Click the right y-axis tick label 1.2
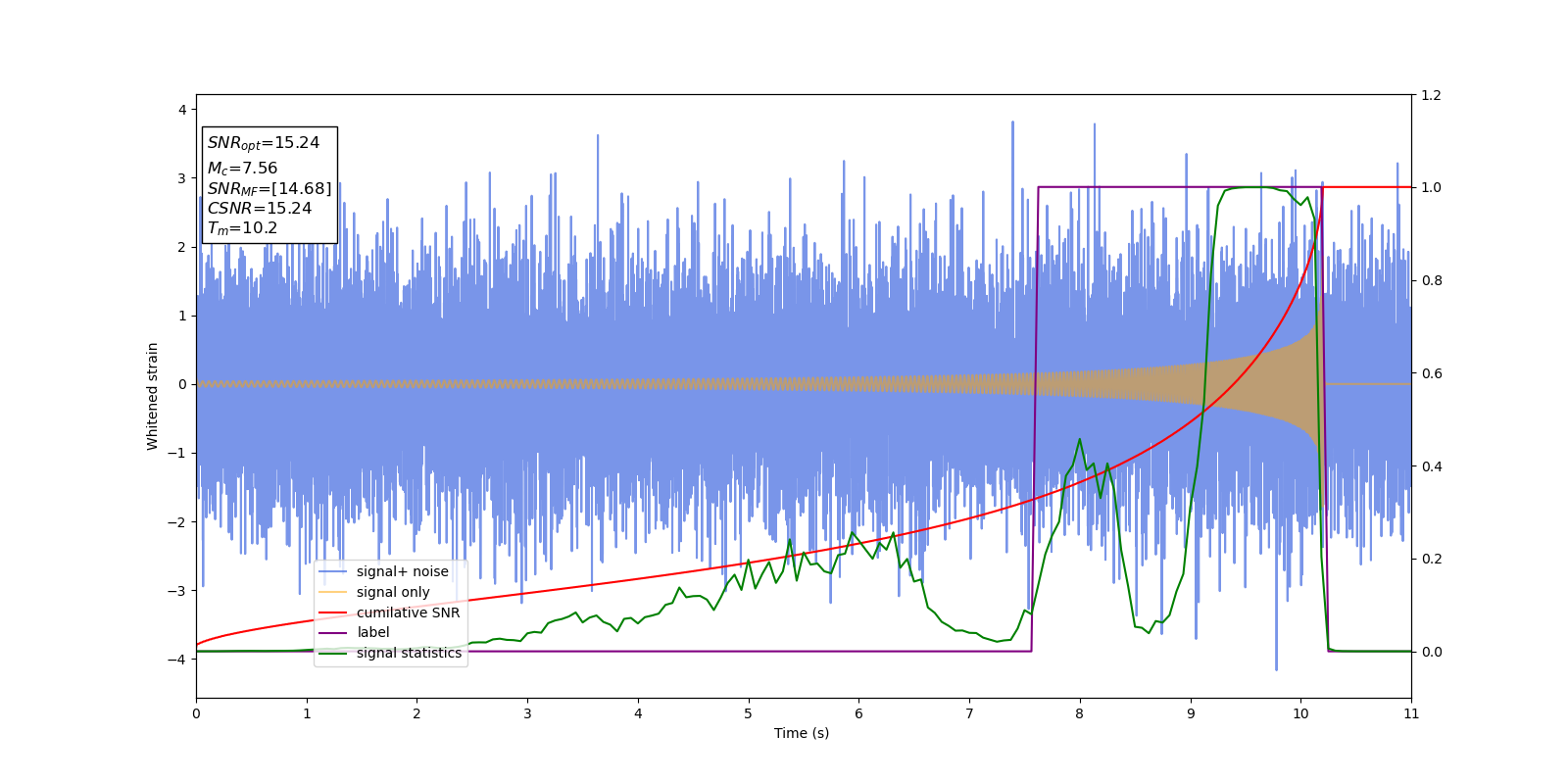This screenshot has height=784, width=1568. point(1432,95)
